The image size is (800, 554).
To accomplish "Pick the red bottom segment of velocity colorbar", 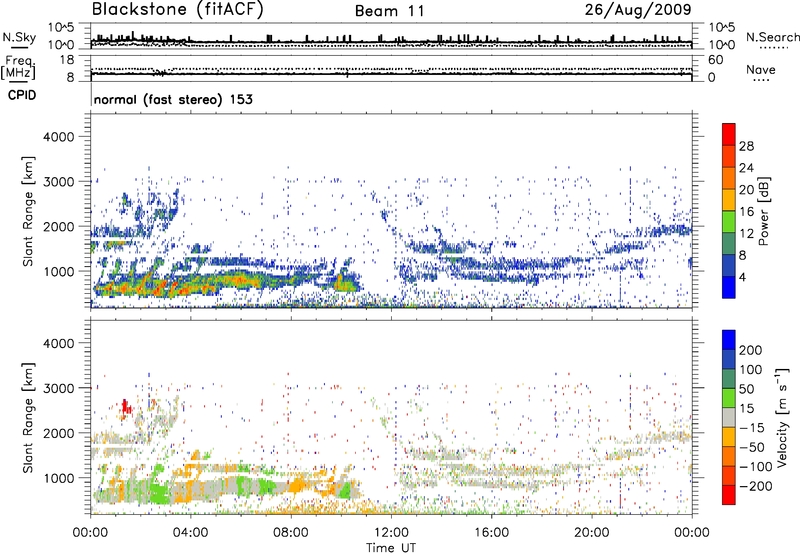I will 729,495.
